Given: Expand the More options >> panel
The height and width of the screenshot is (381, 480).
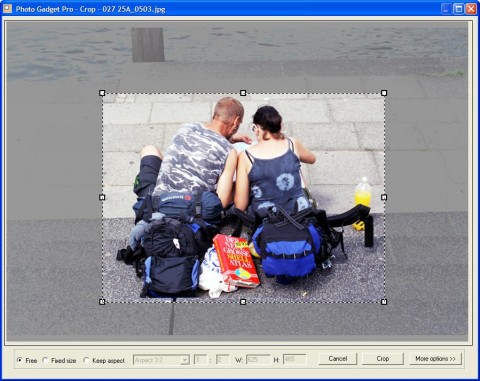Looking at the screenshot, I should pos(435,359).
